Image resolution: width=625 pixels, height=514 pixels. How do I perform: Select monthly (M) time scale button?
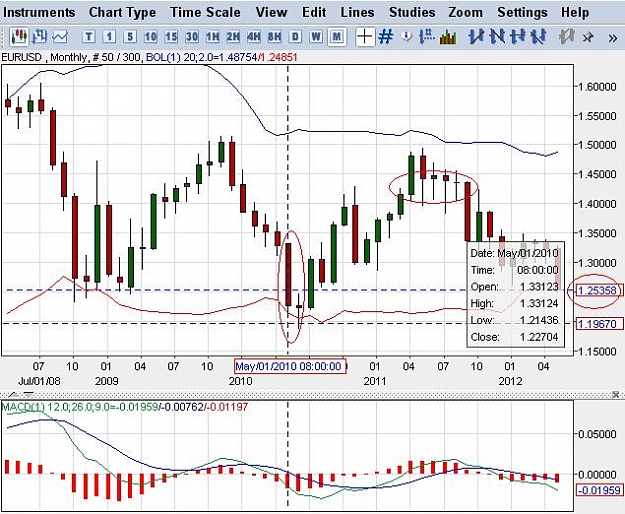point(337,37)
